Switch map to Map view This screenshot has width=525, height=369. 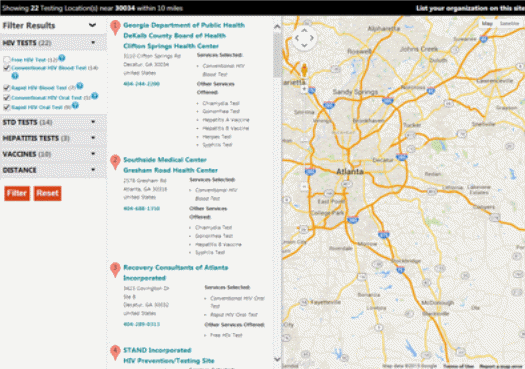pyautogui.click(x=487, y=23)
